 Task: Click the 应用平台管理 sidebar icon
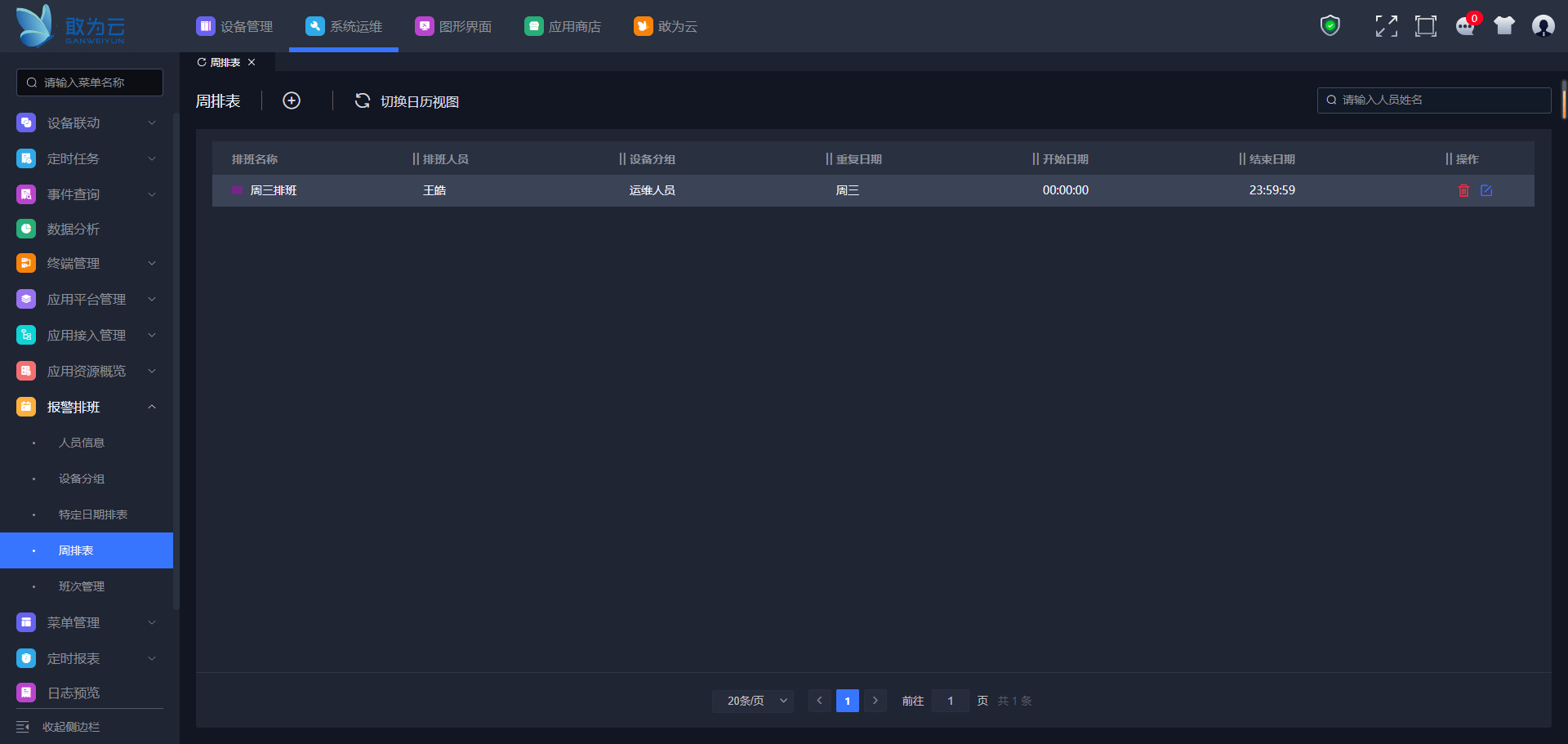26,299
